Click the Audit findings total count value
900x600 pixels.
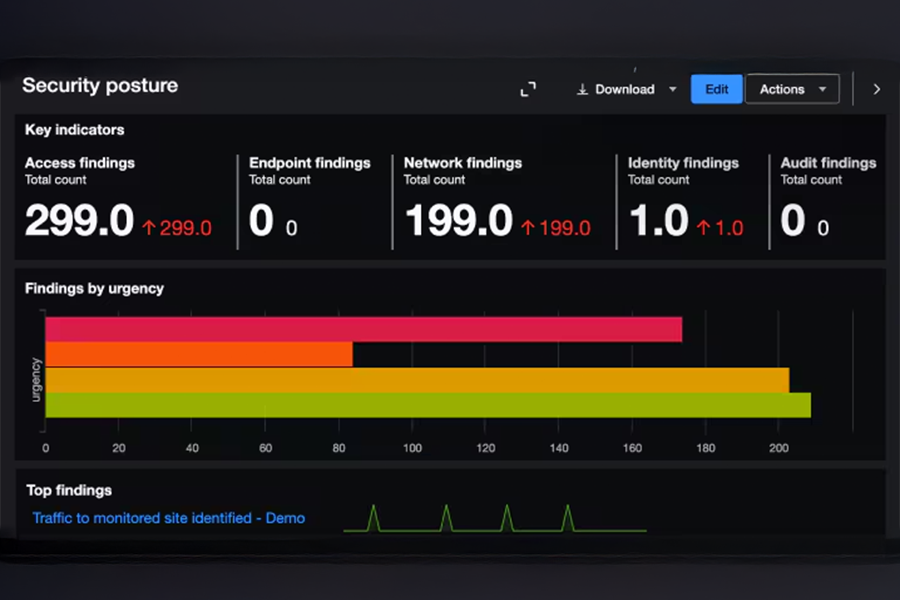coord(793,221)
